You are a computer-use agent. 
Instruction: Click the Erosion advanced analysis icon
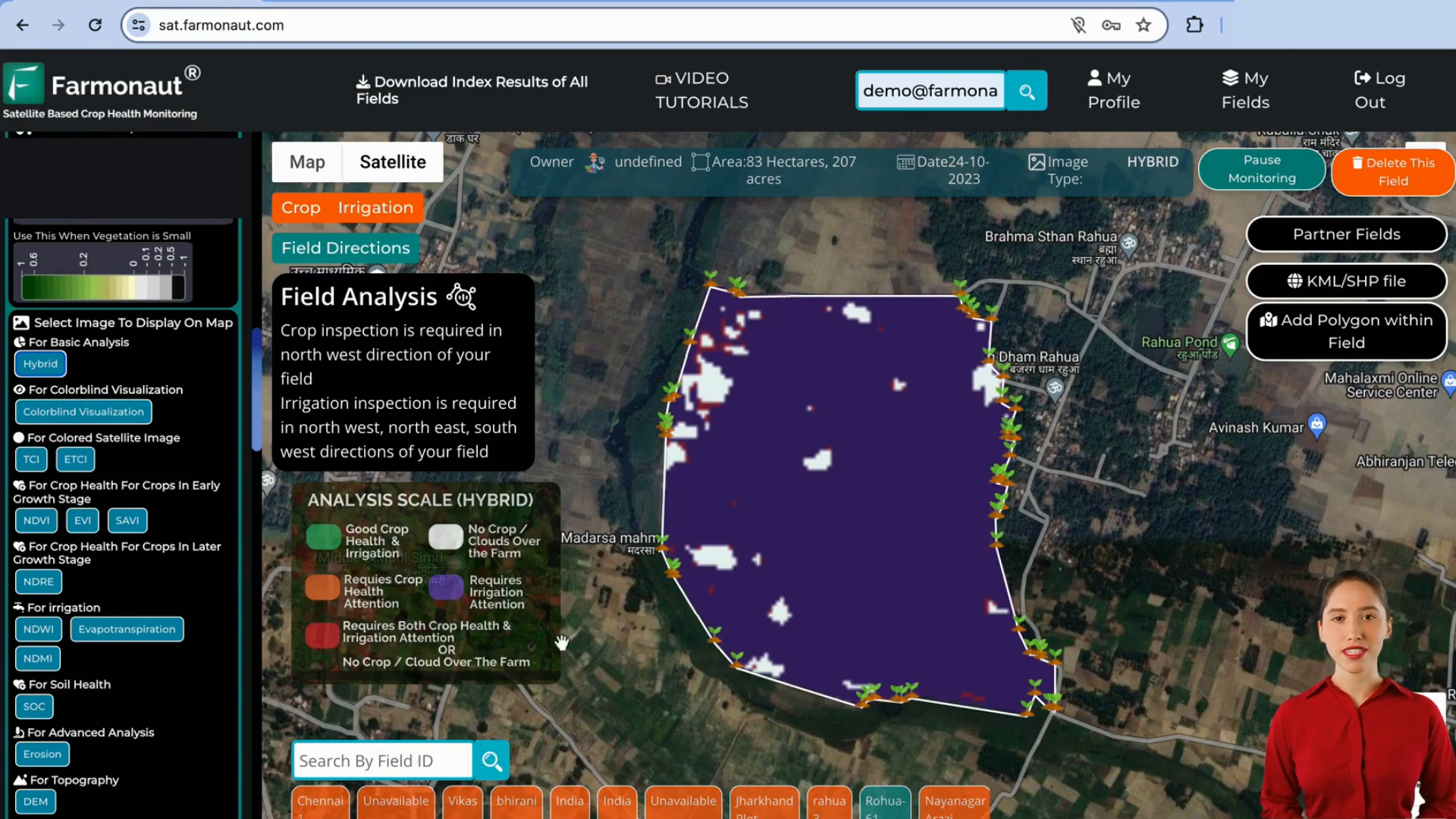[x=42, y=754]
